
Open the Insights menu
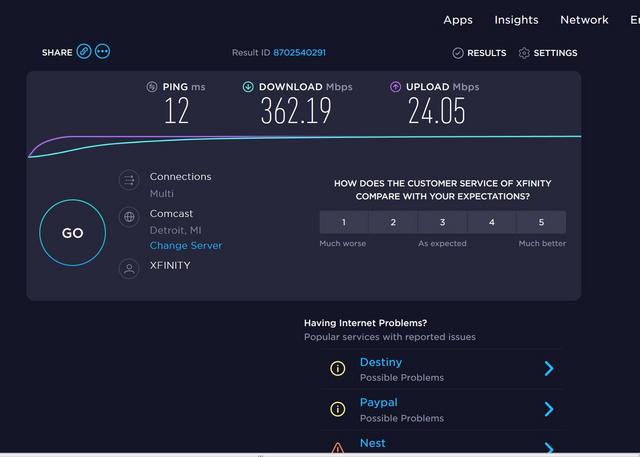516,20
